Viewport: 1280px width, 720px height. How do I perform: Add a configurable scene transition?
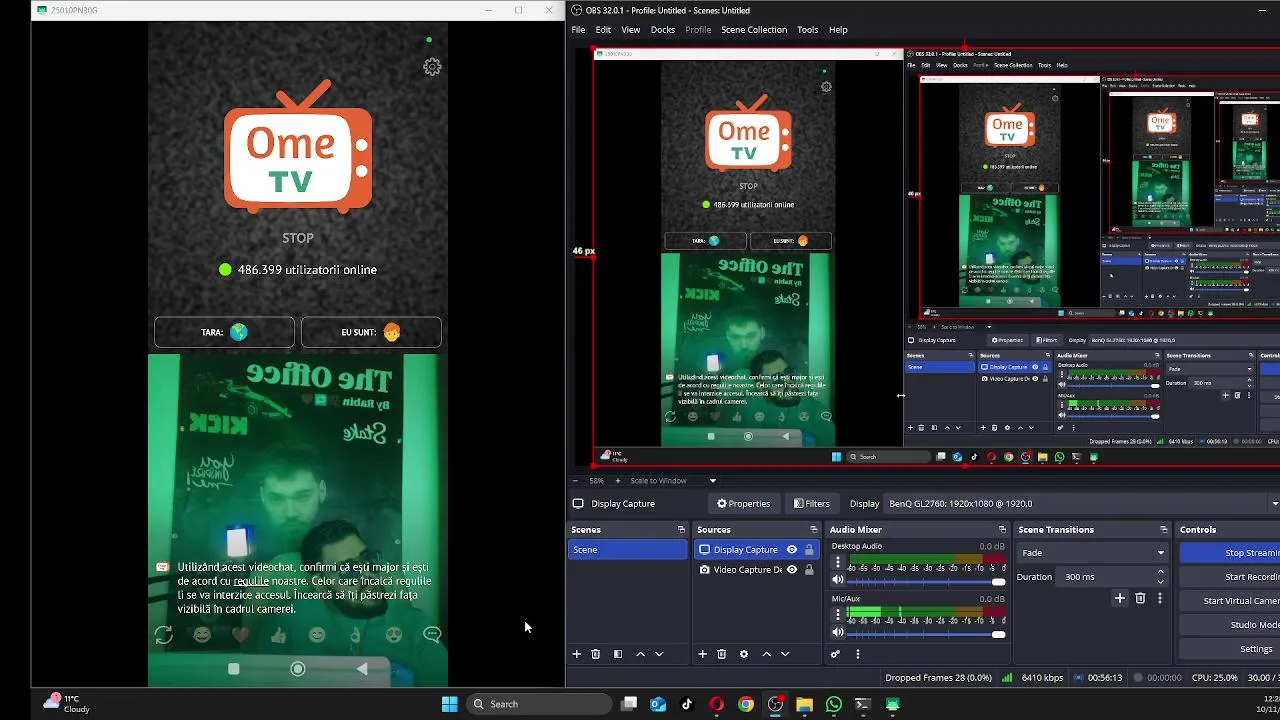click(1120, 598)
